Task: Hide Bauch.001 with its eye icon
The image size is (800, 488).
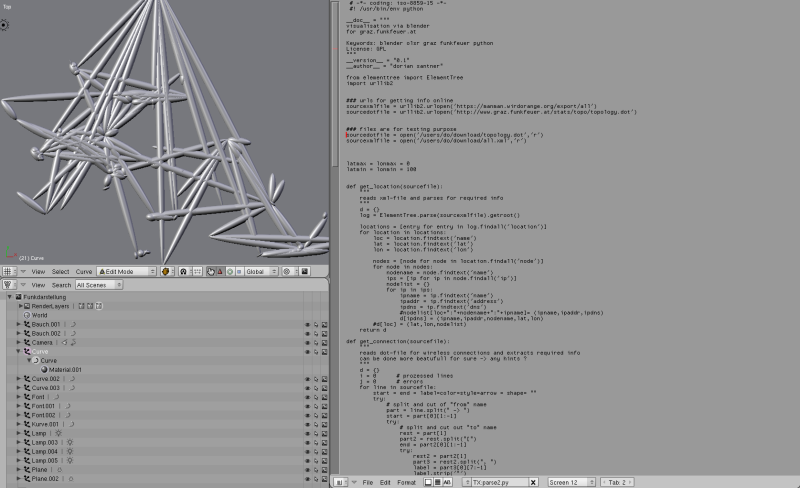Action: click(x=307, y=324)
